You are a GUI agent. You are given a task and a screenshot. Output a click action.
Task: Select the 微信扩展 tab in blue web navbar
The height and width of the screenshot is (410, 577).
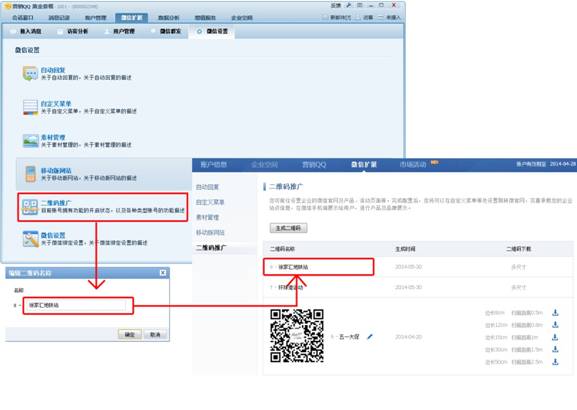coord(364,165)
